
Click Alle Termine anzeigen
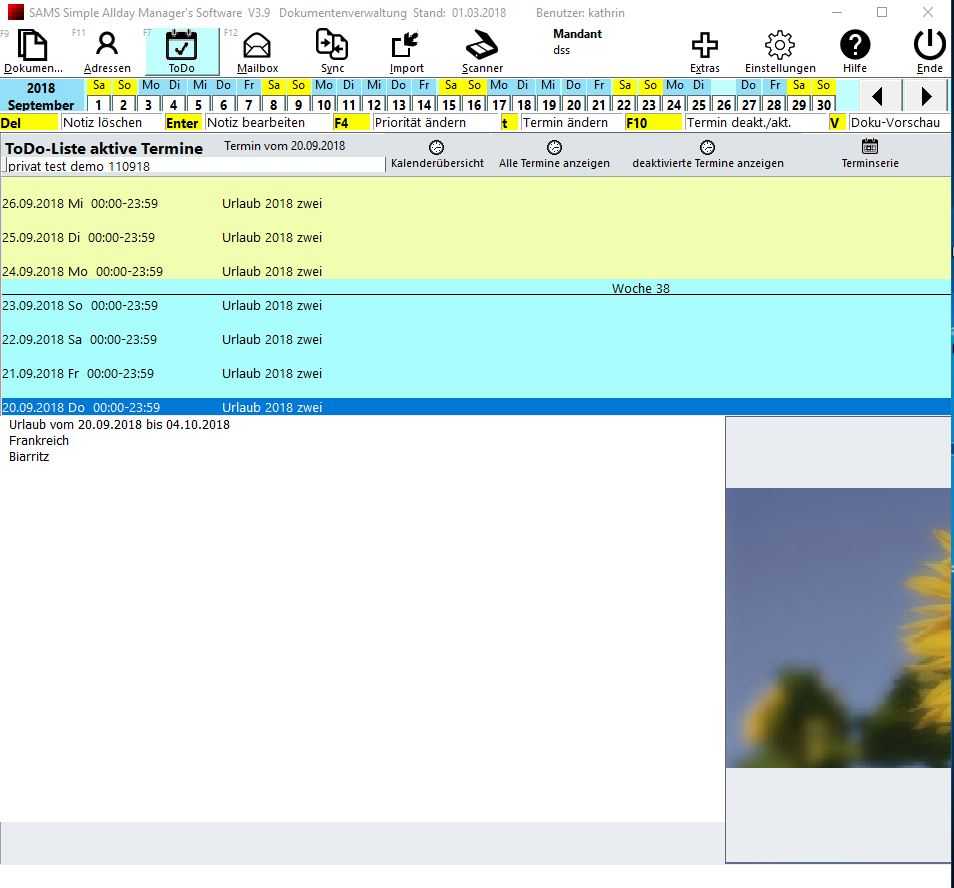554,155
